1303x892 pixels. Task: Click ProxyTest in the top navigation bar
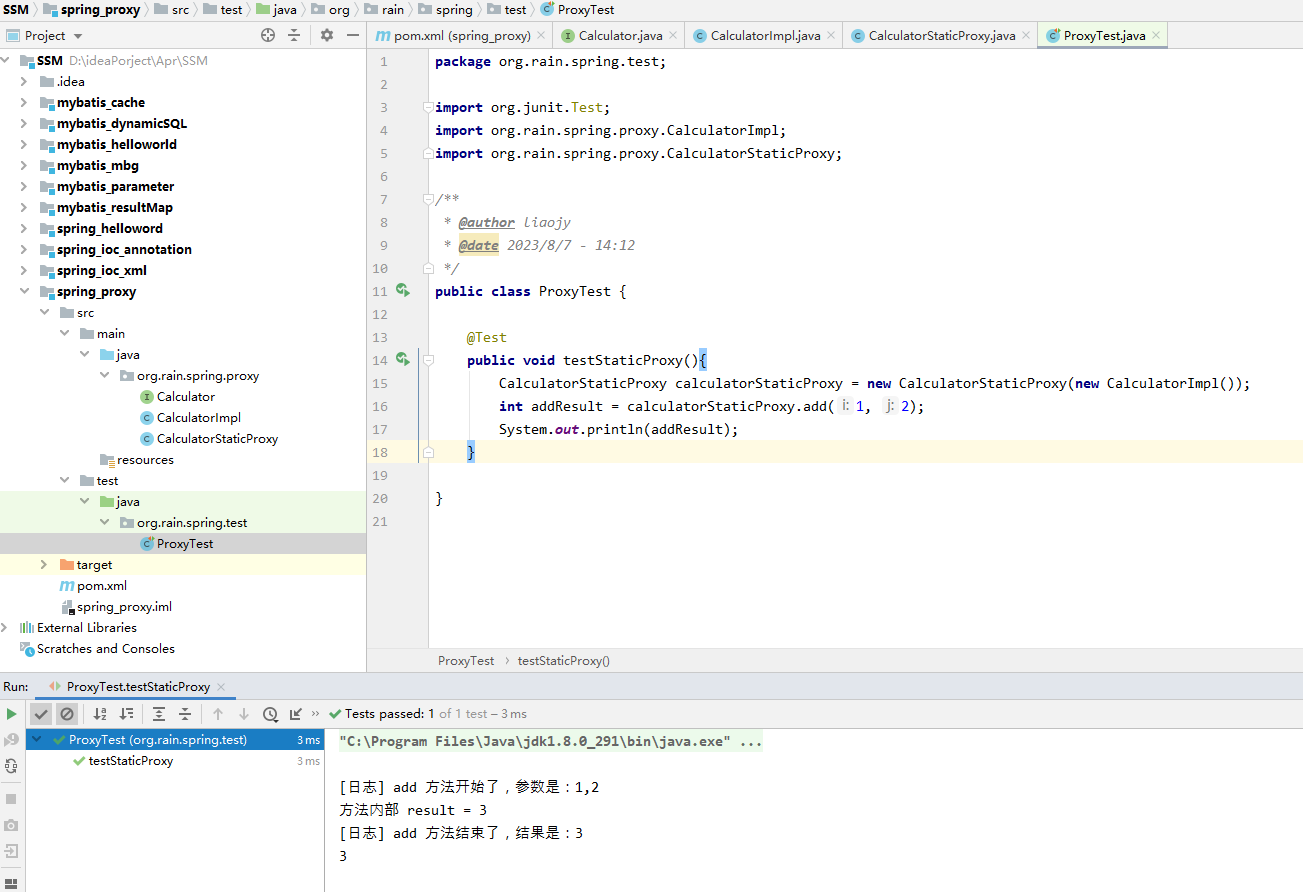coord(577,9)
